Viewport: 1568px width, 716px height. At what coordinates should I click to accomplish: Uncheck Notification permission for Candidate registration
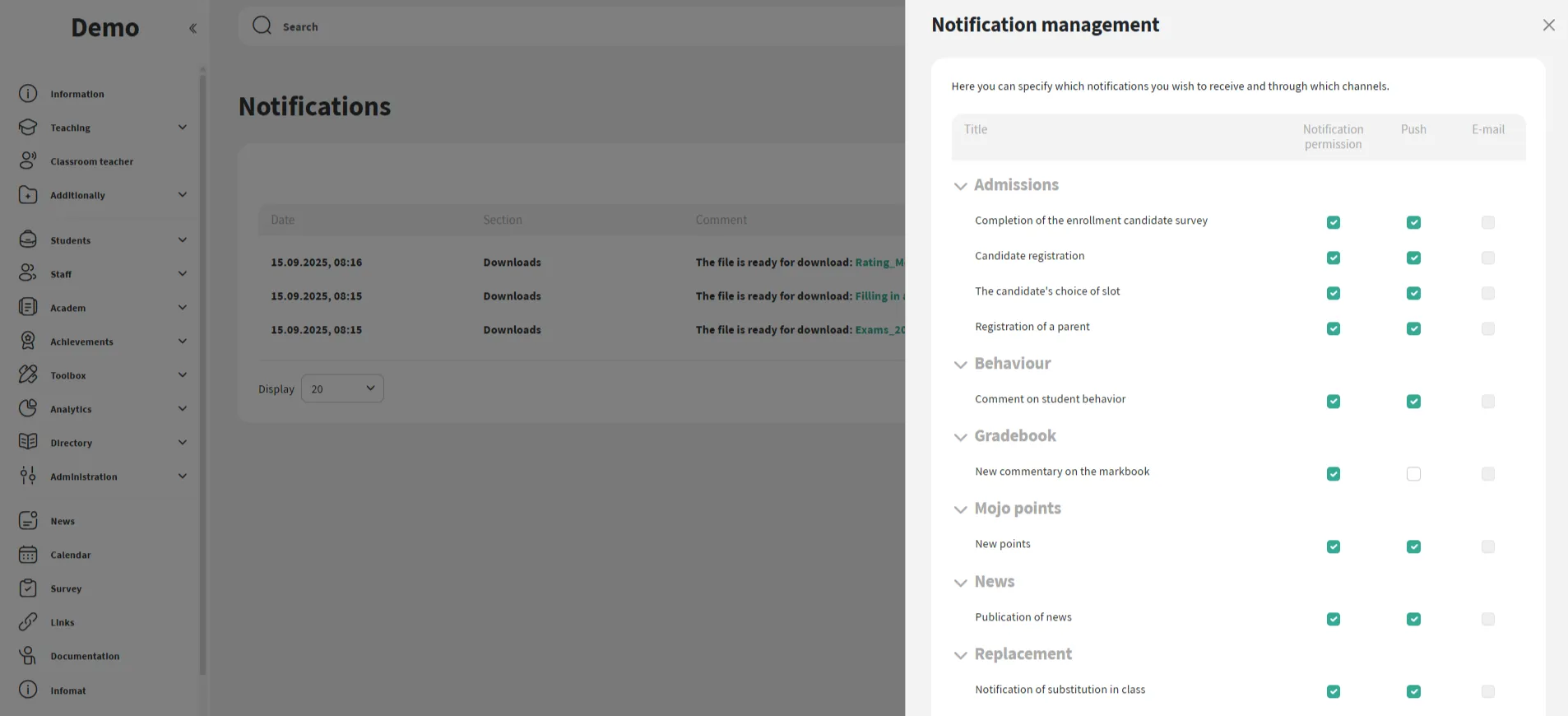click(x=1334, y=258)
